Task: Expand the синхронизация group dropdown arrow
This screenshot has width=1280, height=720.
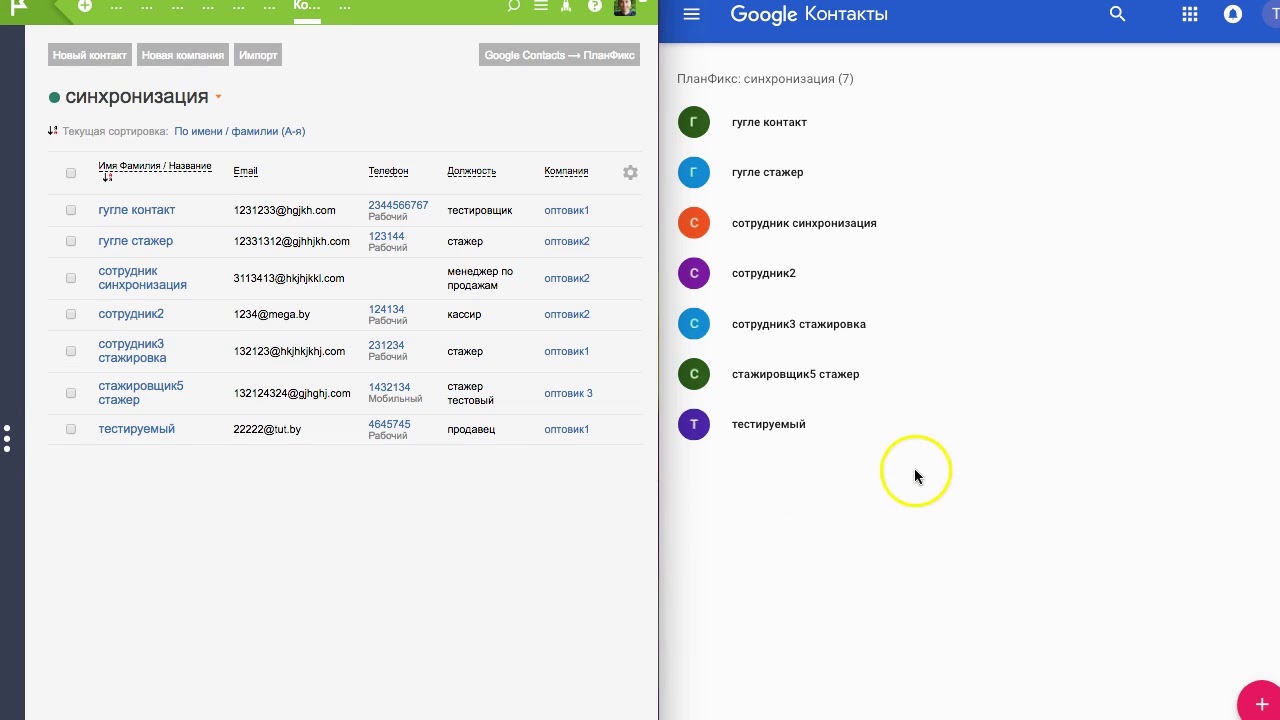Action: tap(218, 98)
